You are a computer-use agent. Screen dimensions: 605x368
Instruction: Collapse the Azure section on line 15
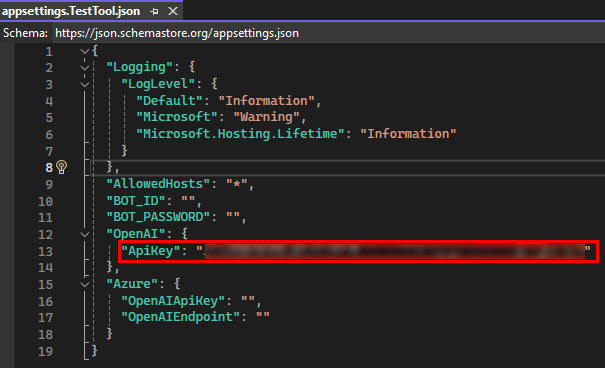point(84,284)
